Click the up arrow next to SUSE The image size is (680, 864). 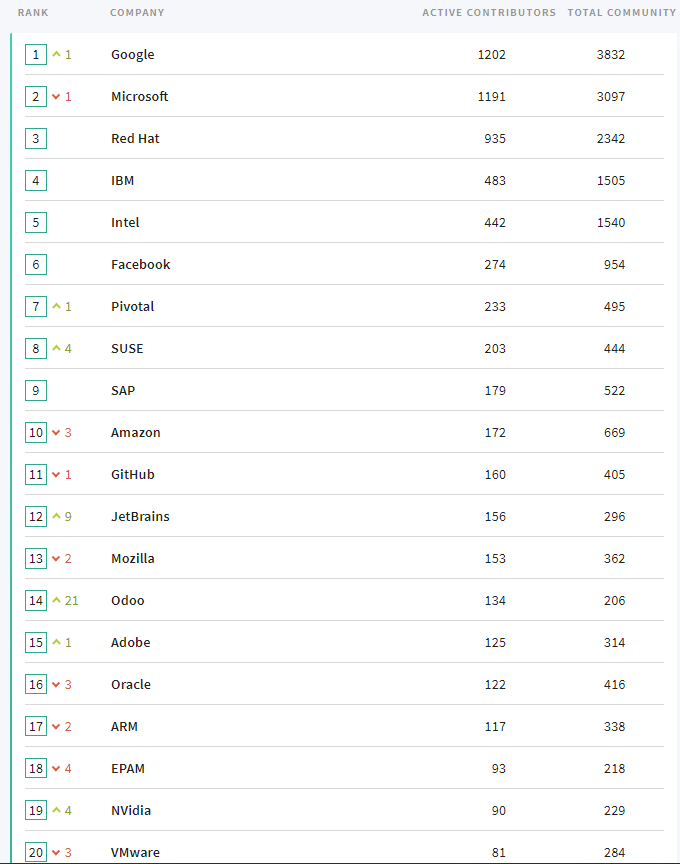click(x=56, y=348)
